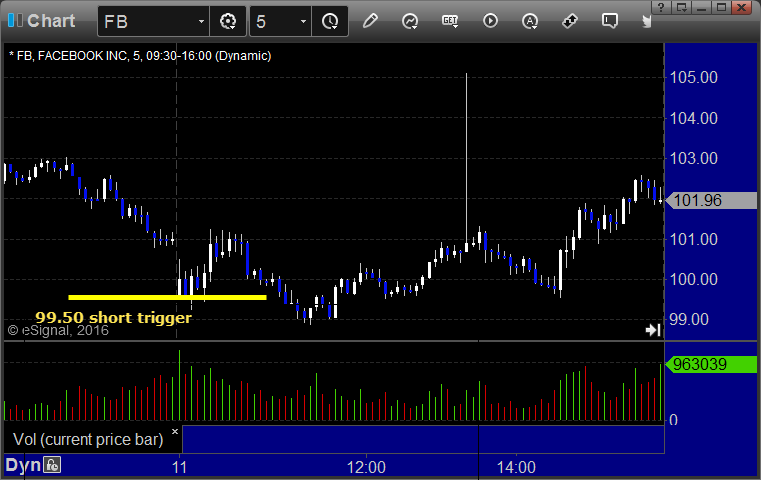Click the volume value tag 963039
Image resolution: width=761 pixels, height=480 pixels.
pos(711,364)
